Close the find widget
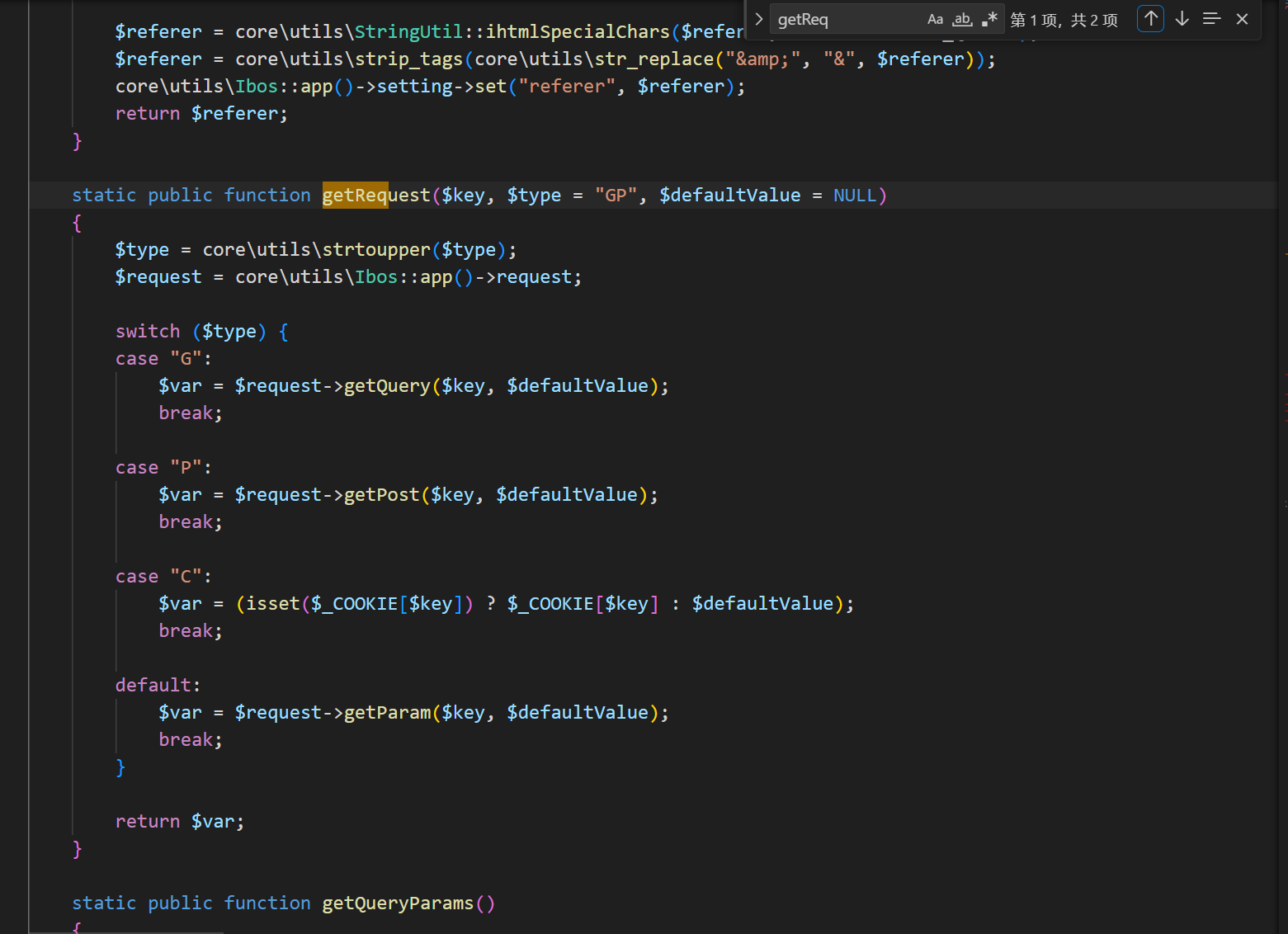 1242,18
